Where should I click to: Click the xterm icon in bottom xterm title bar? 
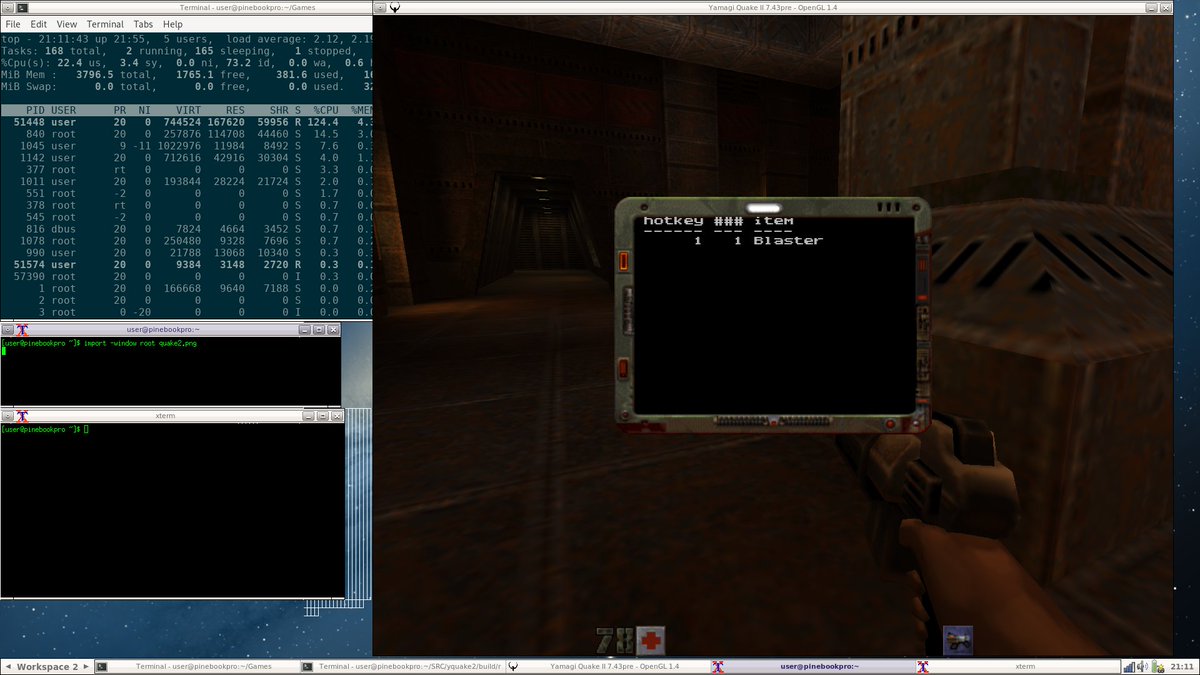pyautogui.click(x=21, y=415)
